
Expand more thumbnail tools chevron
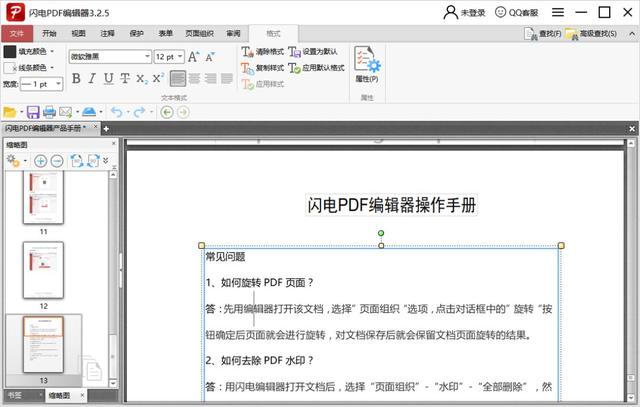pyautogui.click(x=106, y=160)
